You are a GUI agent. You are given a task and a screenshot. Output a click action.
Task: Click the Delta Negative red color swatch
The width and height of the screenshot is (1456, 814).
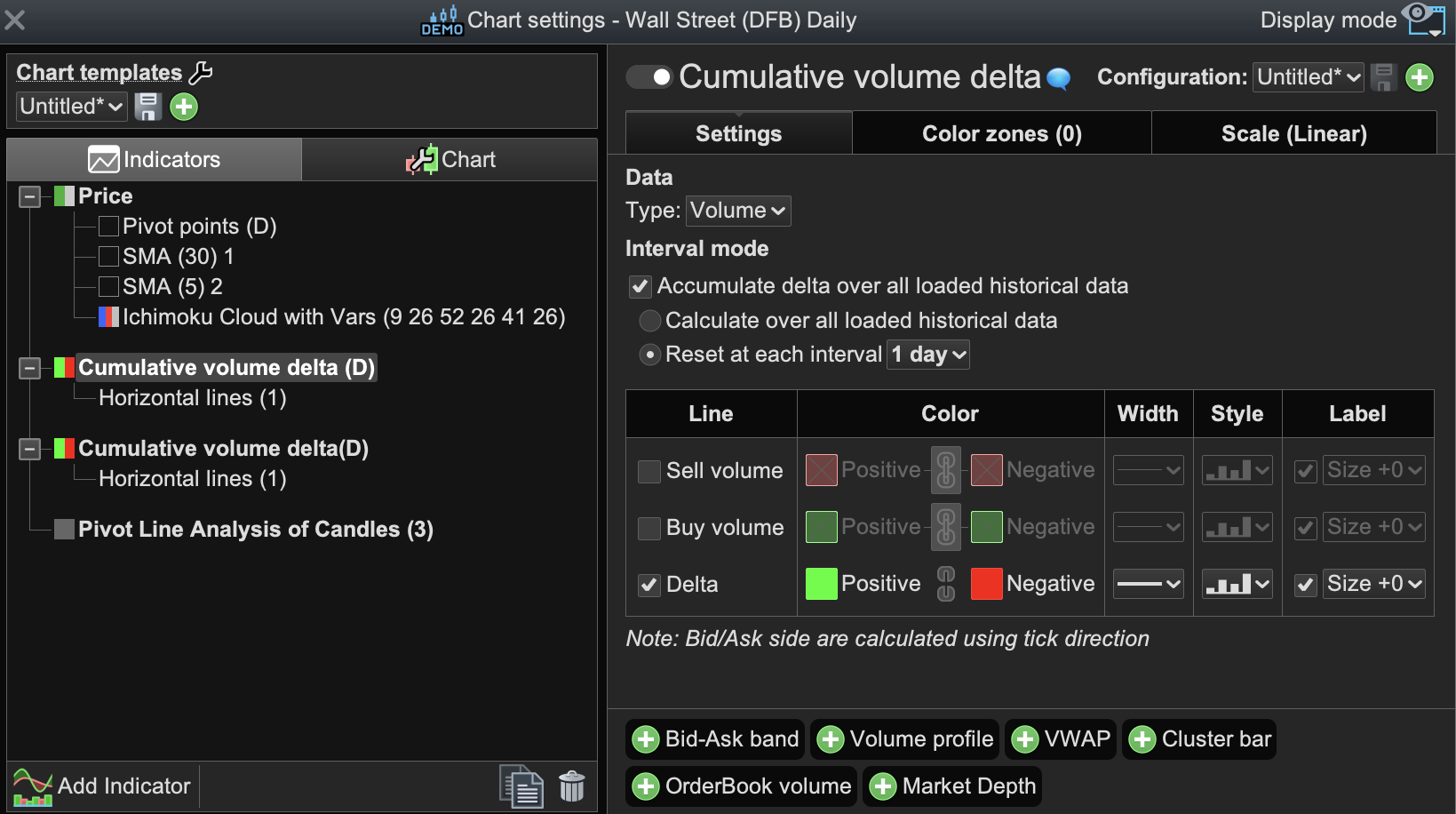coord(986,584)
